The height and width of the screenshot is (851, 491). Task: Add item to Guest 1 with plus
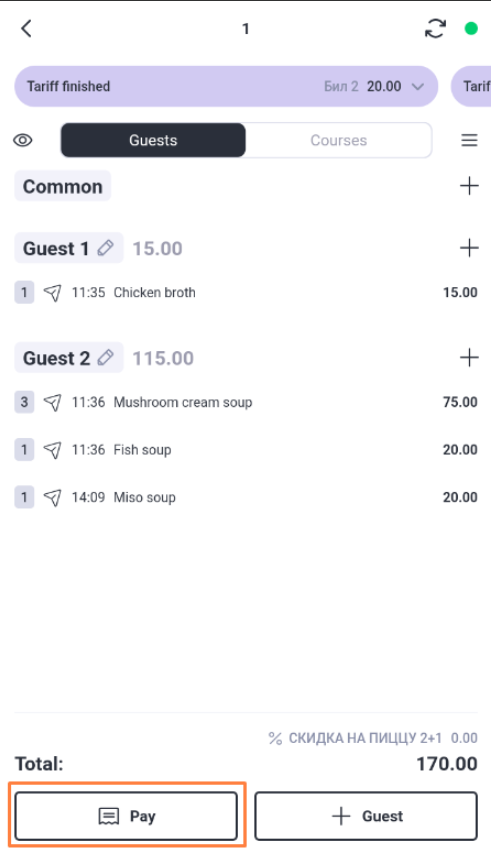pos(469,248)
